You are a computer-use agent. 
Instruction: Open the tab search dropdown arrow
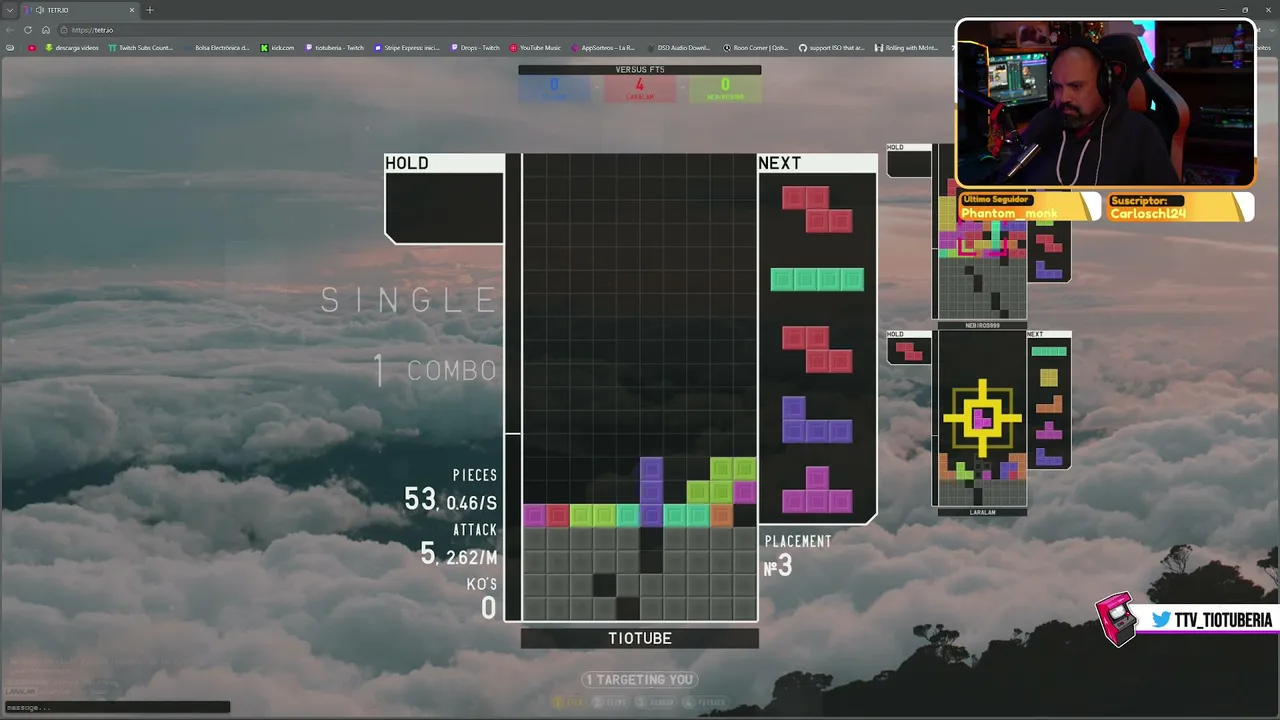tap(10, 10)
